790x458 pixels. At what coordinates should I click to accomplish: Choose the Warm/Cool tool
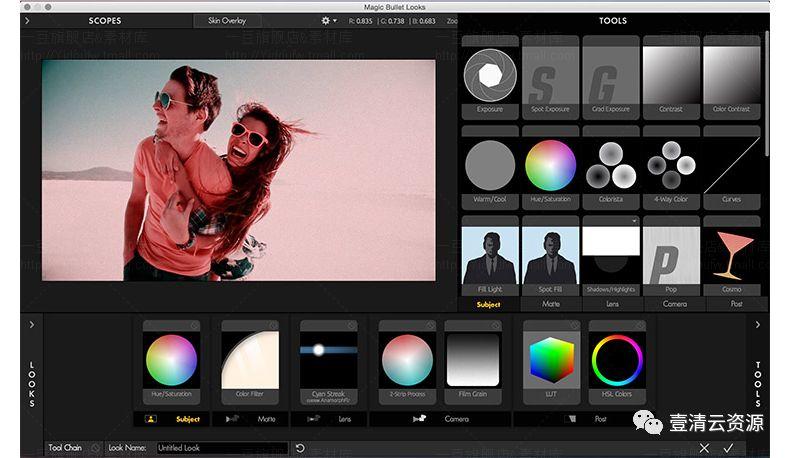coord(490,168)
